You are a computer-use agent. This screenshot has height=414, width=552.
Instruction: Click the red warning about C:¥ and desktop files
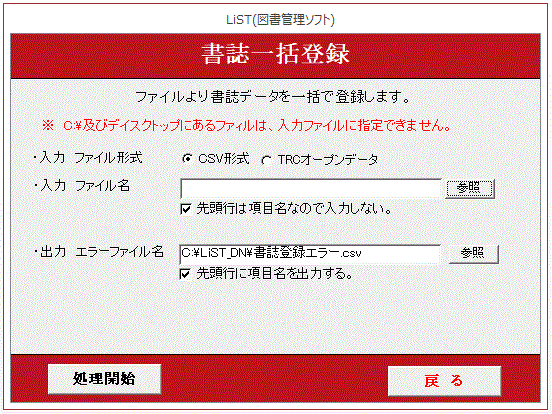[246, 126]
